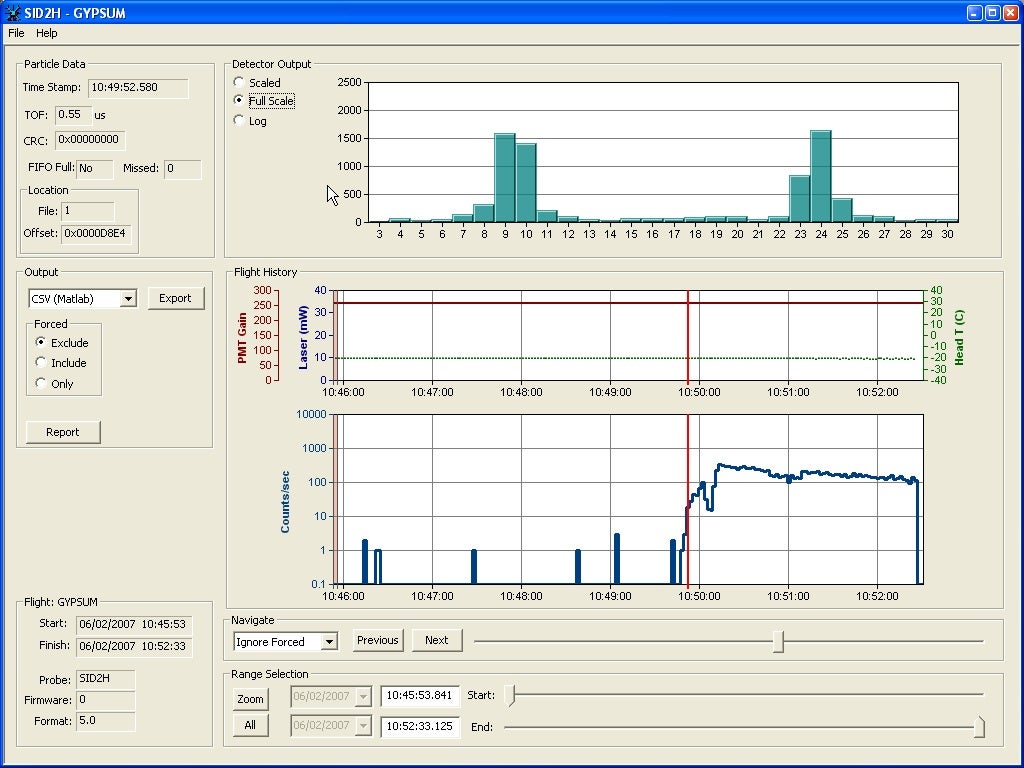This screenshot has width=1024, height=768.
Task: Click the End range slider handle
Action: pos(979,727)
